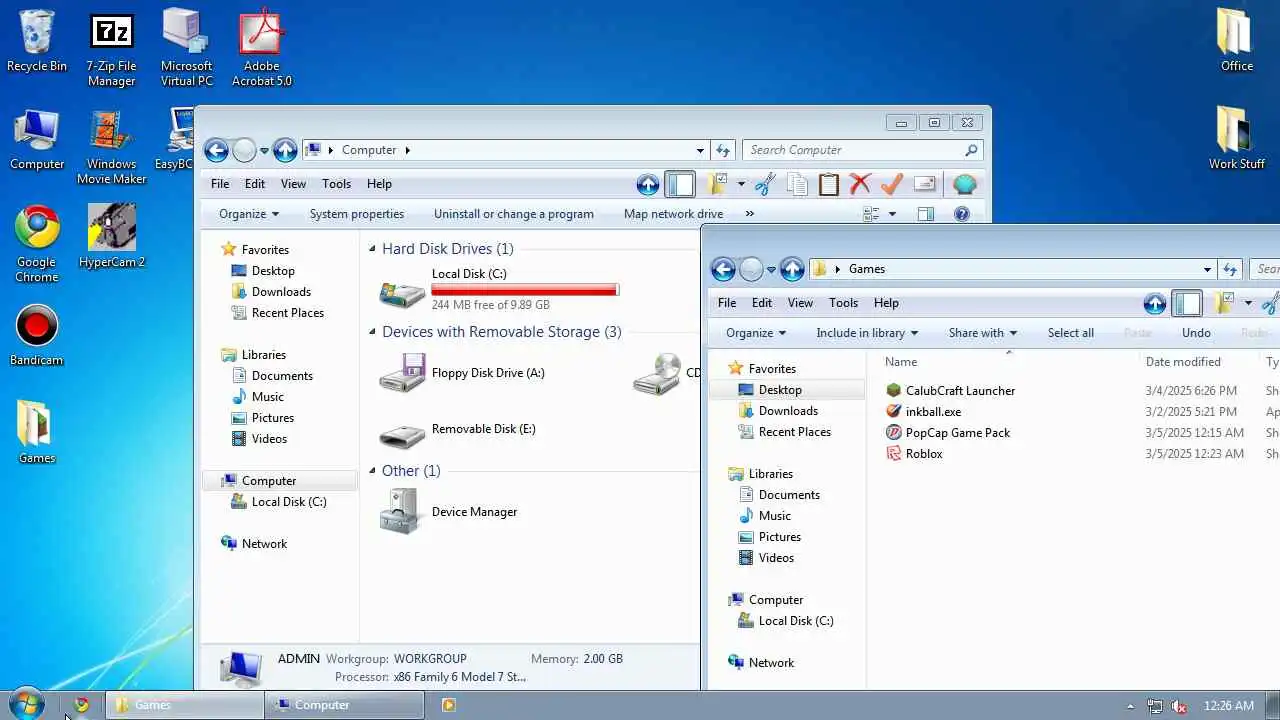Select the Bandicam desktop icon
The height and width of the screenshot is (720, 1280).
click(37, 335)
